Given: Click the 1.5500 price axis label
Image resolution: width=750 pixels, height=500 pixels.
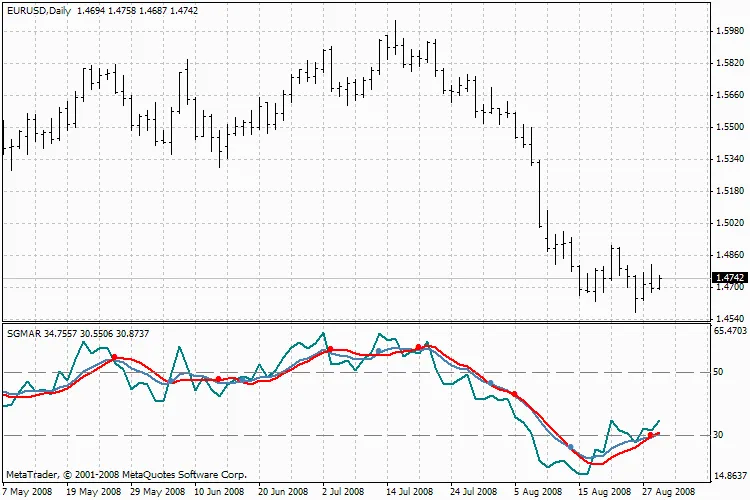Looking at the screenshot, I should tap(730, 127).
